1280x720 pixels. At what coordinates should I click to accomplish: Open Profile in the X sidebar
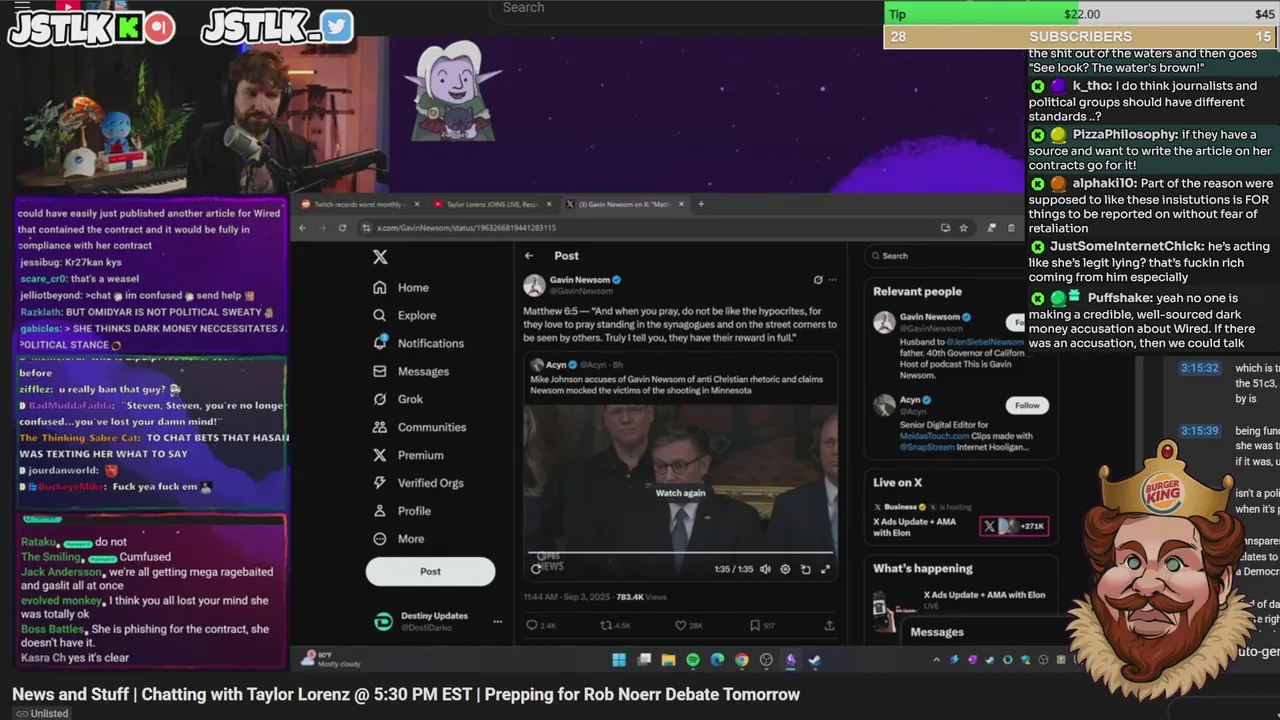(x=402, y=511)
